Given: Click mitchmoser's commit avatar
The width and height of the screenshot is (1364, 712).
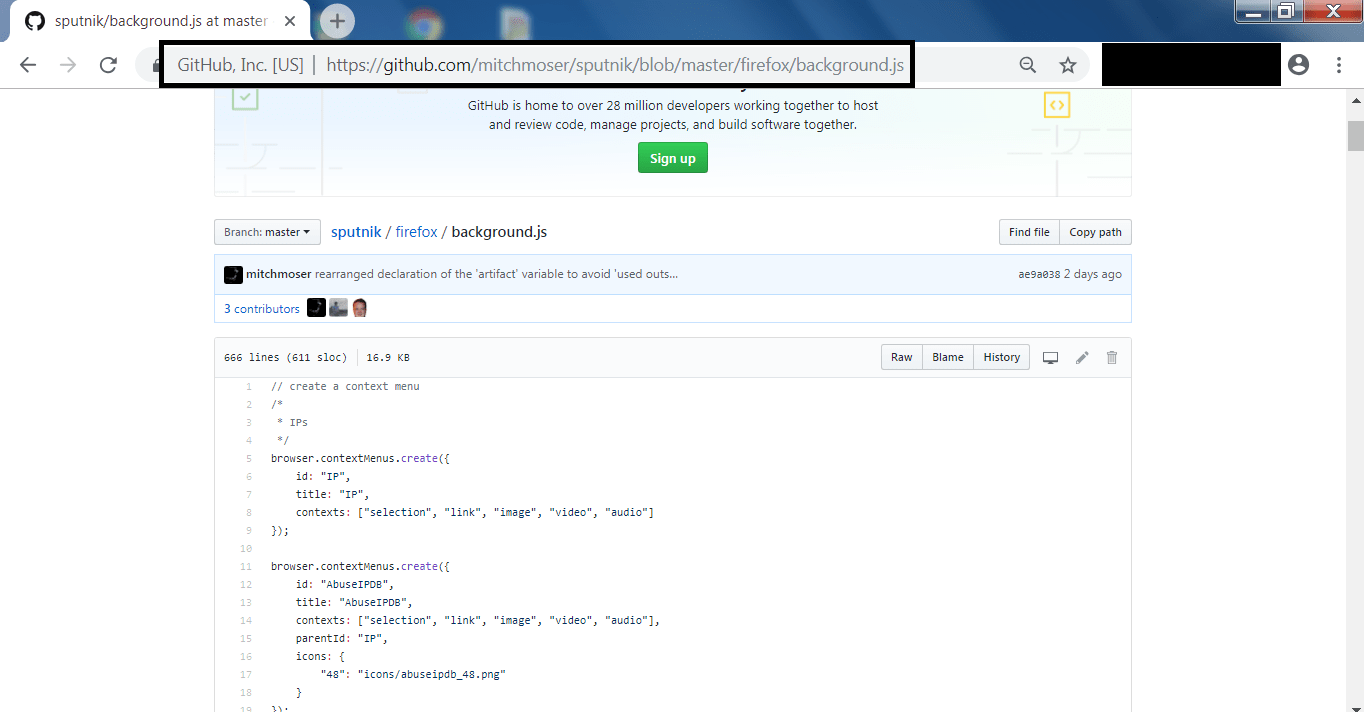Looking at the screenshot, I should (233, 273).
